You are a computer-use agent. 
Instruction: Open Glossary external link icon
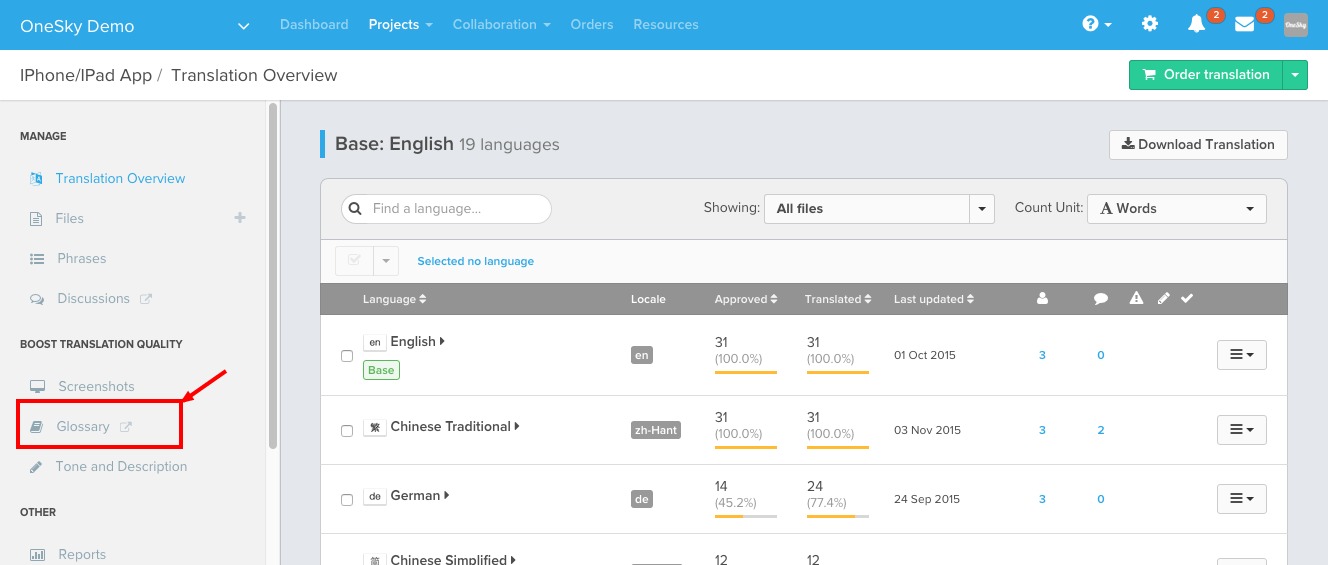(126, 426)
